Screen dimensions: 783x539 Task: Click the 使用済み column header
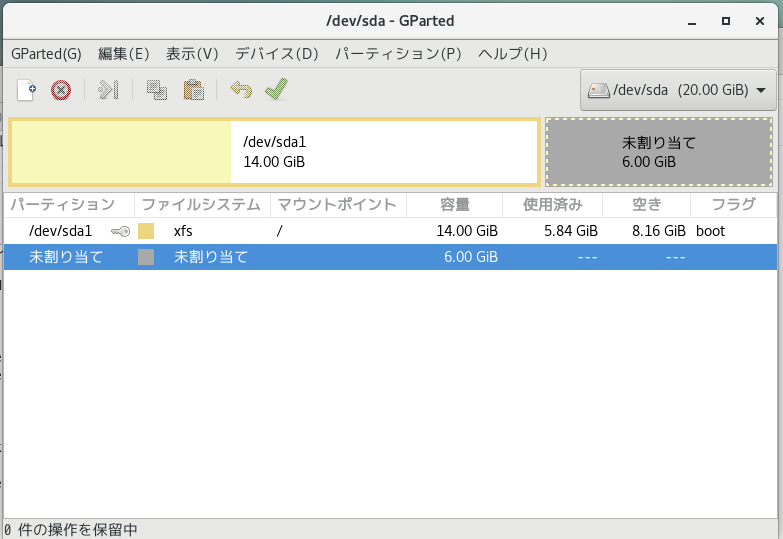pyautogui.click(x=552, y=204)
